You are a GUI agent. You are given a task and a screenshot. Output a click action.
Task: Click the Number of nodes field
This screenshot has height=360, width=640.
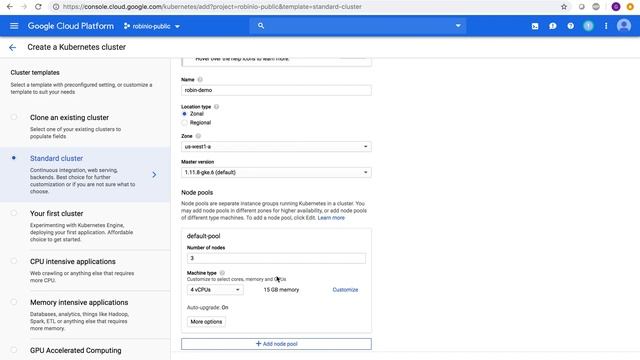pos(276,258)
